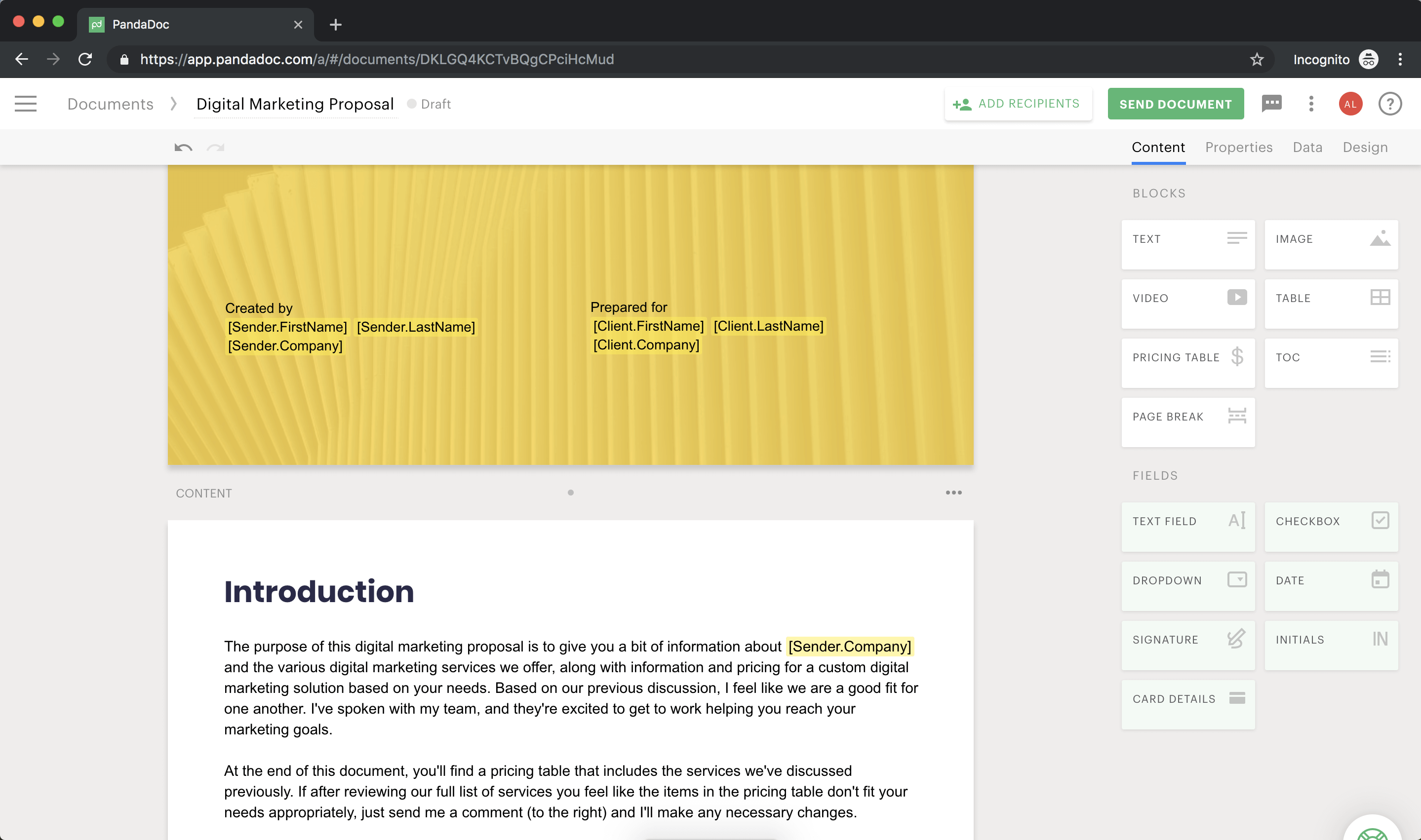The image size is (1421, 840).
Task: Open the hamburger navigation menu
Action: [26, 104]
